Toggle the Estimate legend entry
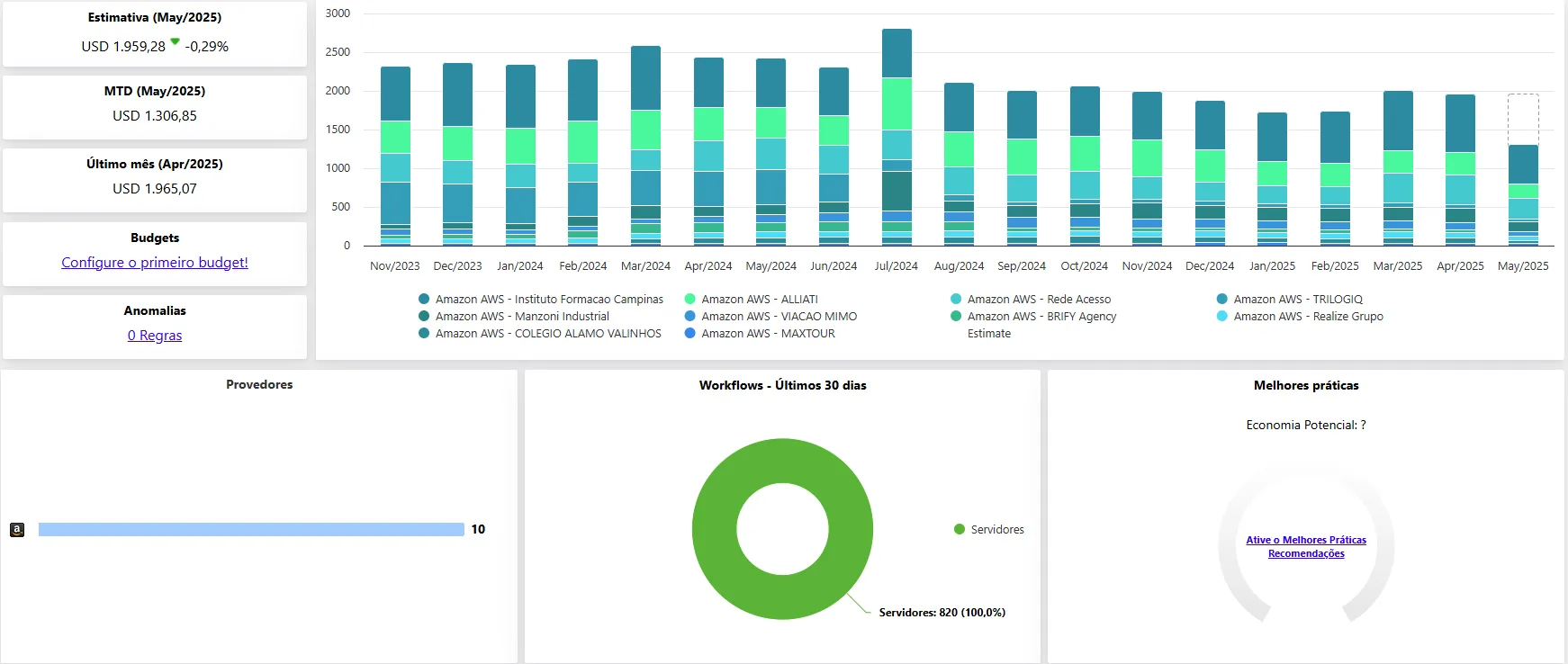 click(988, 333)
